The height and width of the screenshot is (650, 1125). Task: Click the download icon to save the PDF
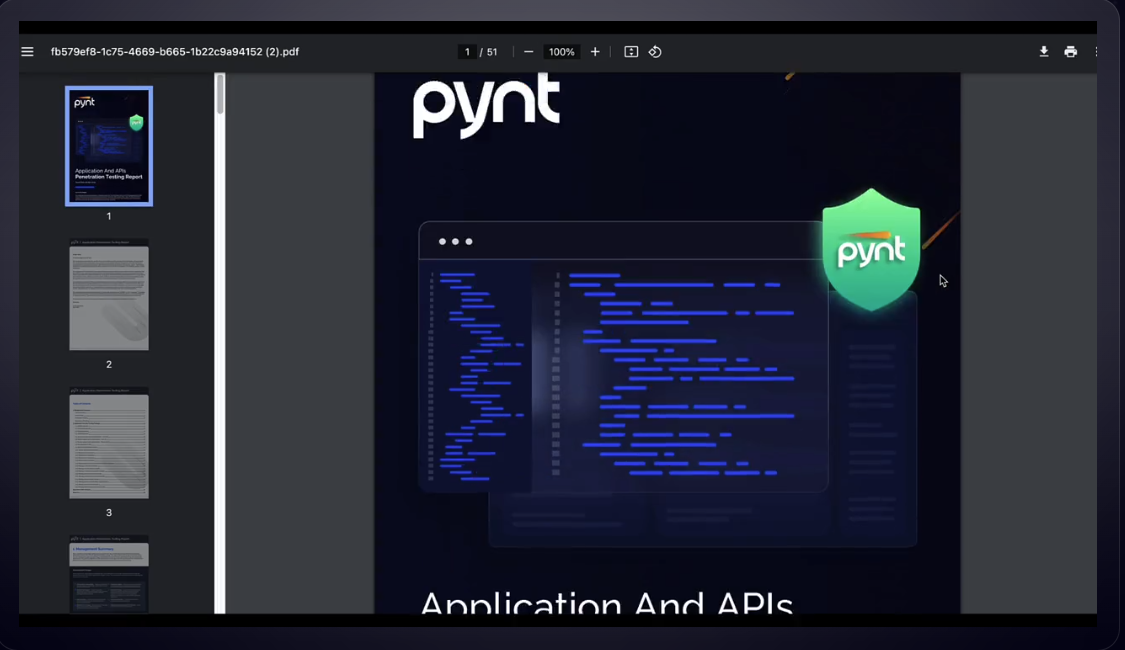pyautogui.click(x=1044, y=51)
